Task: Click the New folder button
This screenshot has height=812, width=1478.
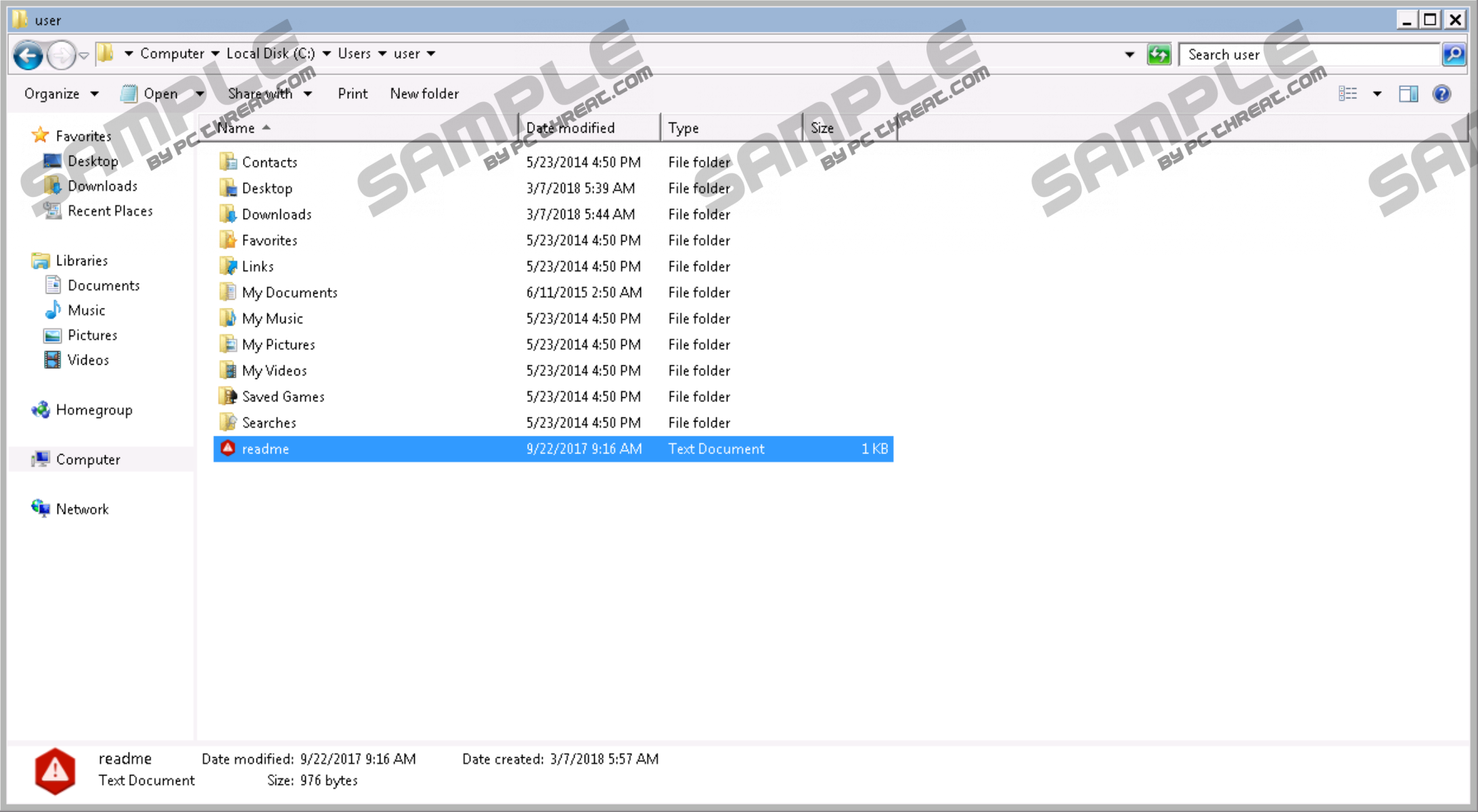Action: pos(424,94)
